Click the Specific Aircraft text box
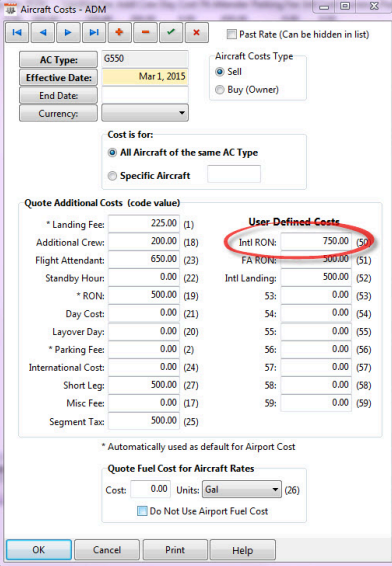Image resolution: width=392 pixels, height=566 pixels. click(x=234, y=174)
